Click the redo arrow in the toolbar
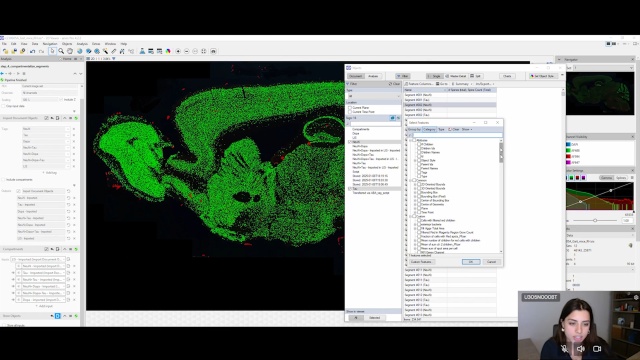Image resolution: width=640 pixels, height=360 pixels. (41, 51)
